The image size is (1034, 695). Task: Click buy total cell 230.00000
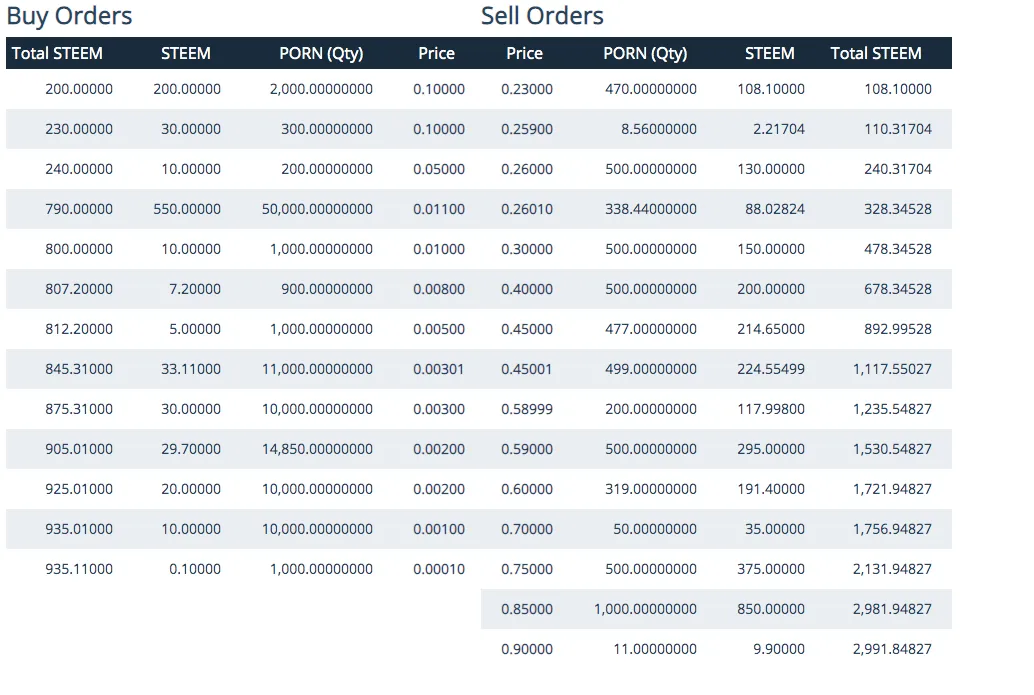click(79, 129)
